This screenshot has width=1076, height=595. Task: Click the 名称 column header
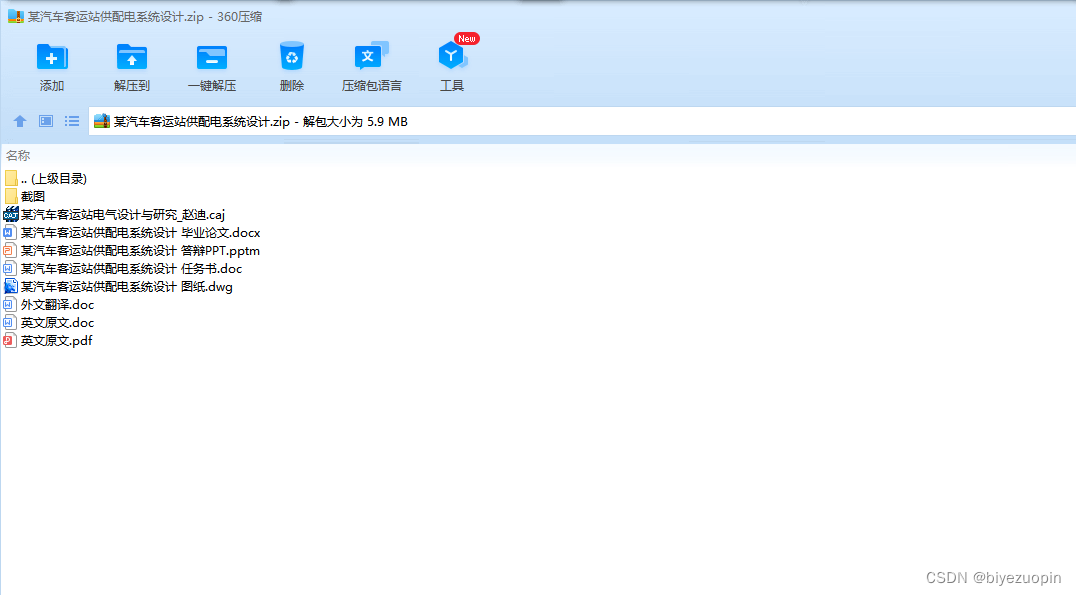[19, 156]
